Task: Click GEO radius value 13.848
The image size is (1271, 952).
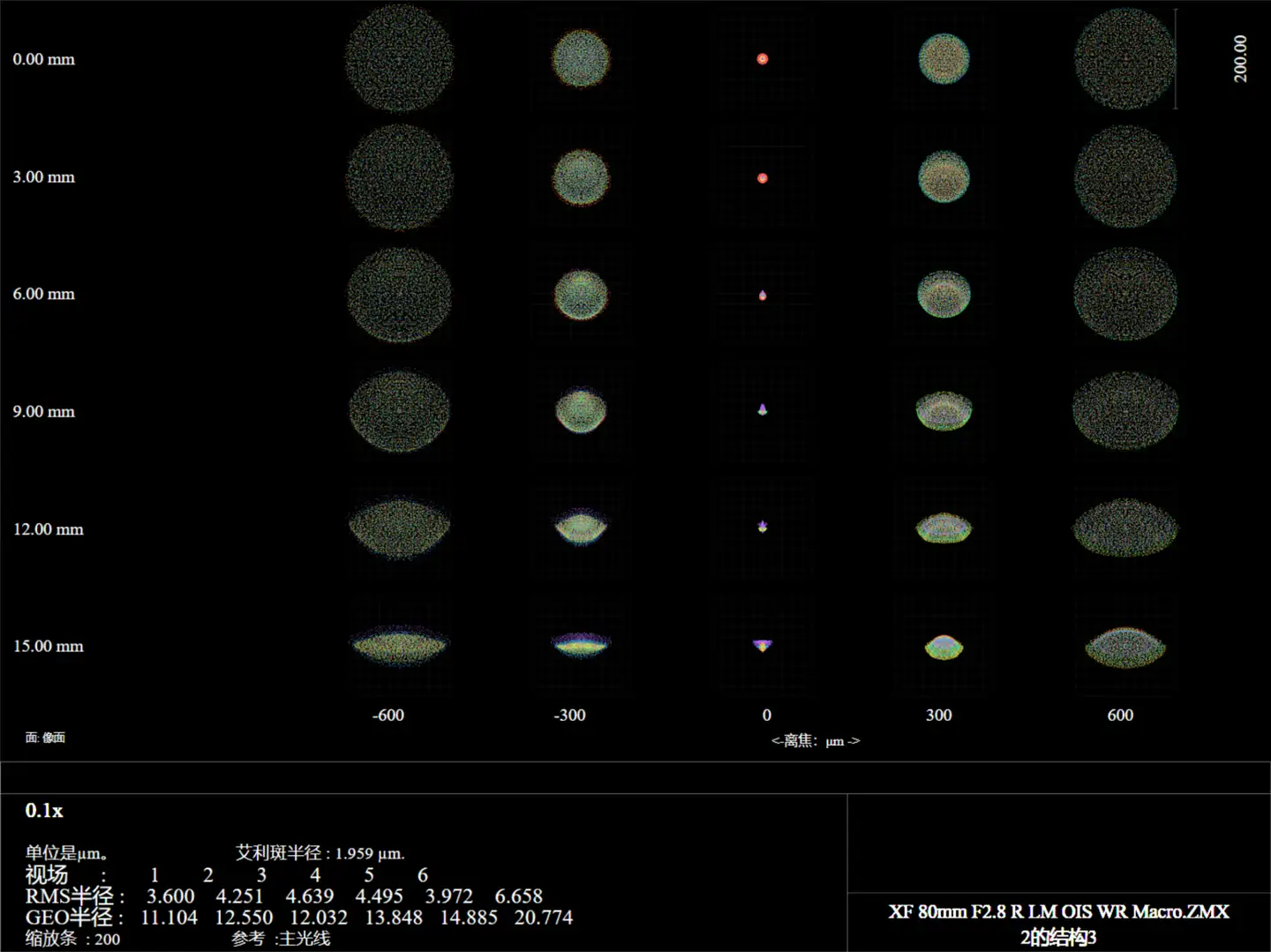Action: [x=394, y=918]
